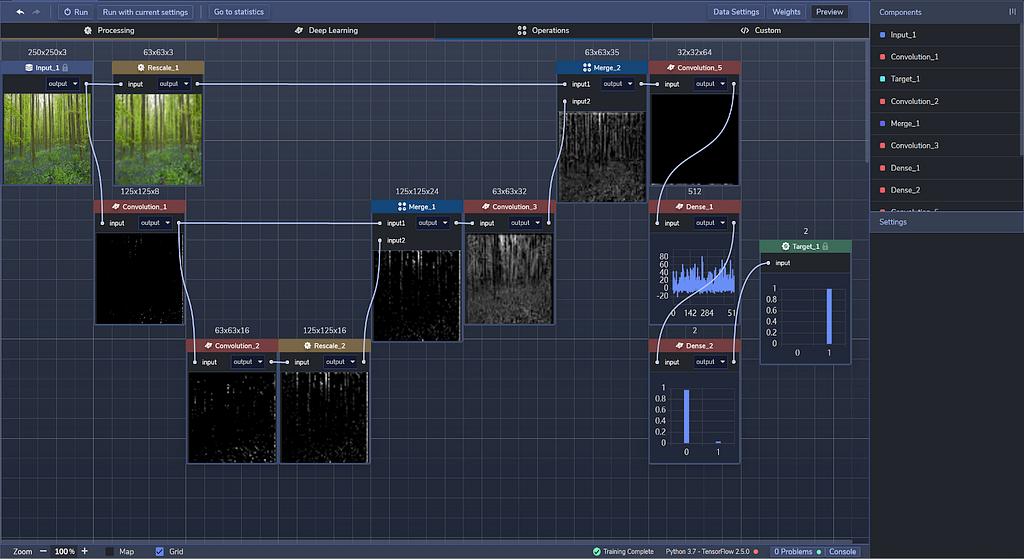Click the Target_1 node lock icon
Viewport: 1024px width, 559px height.
tap(825, 246)
